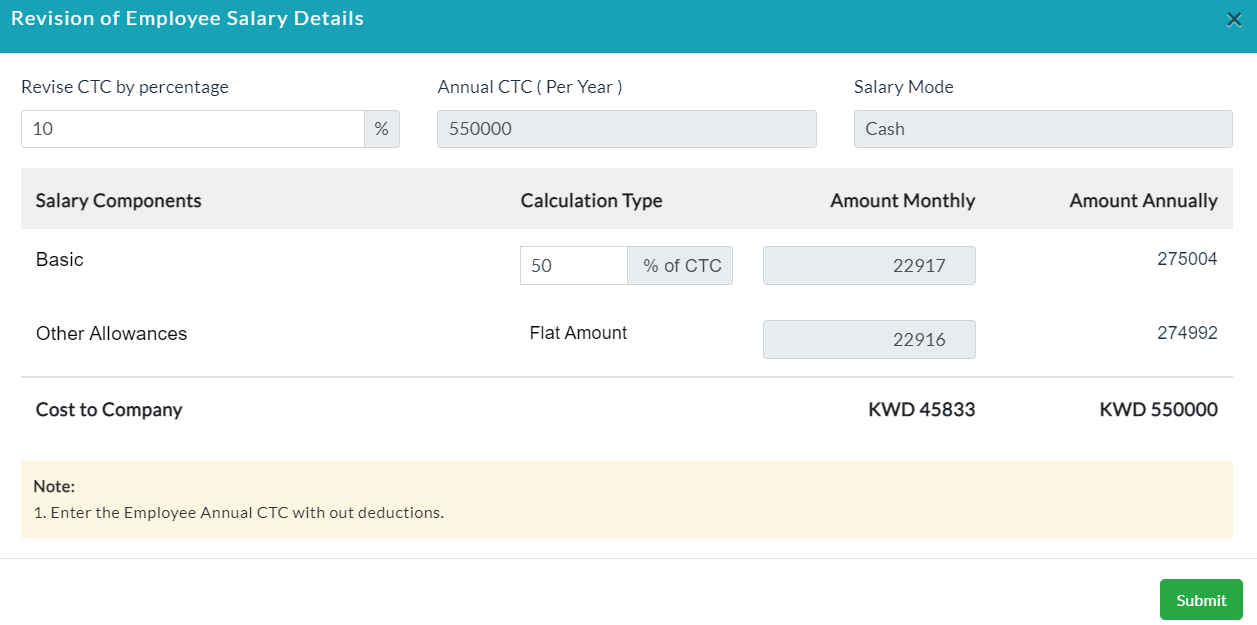Select the Other Allowances monthly amount 22916
The width and height of the screenshot is (1257, 625).
[869, 340]
